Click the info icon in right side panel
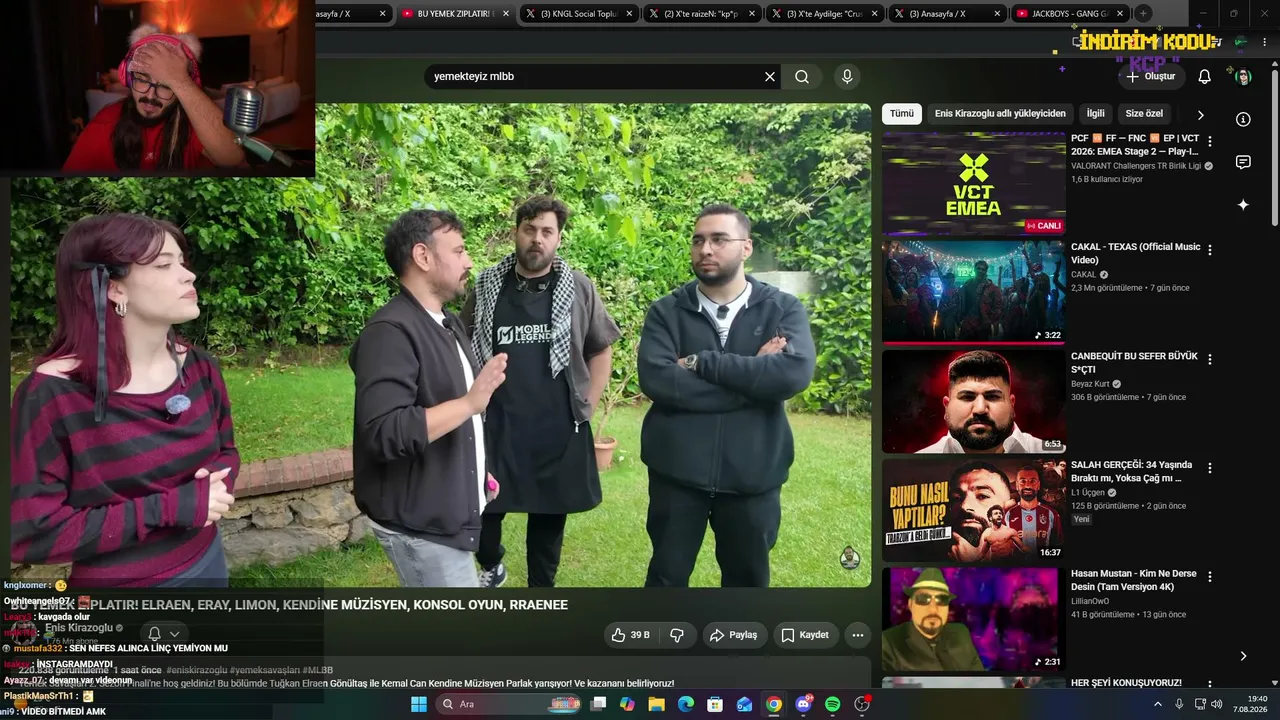 [1243, 119]
